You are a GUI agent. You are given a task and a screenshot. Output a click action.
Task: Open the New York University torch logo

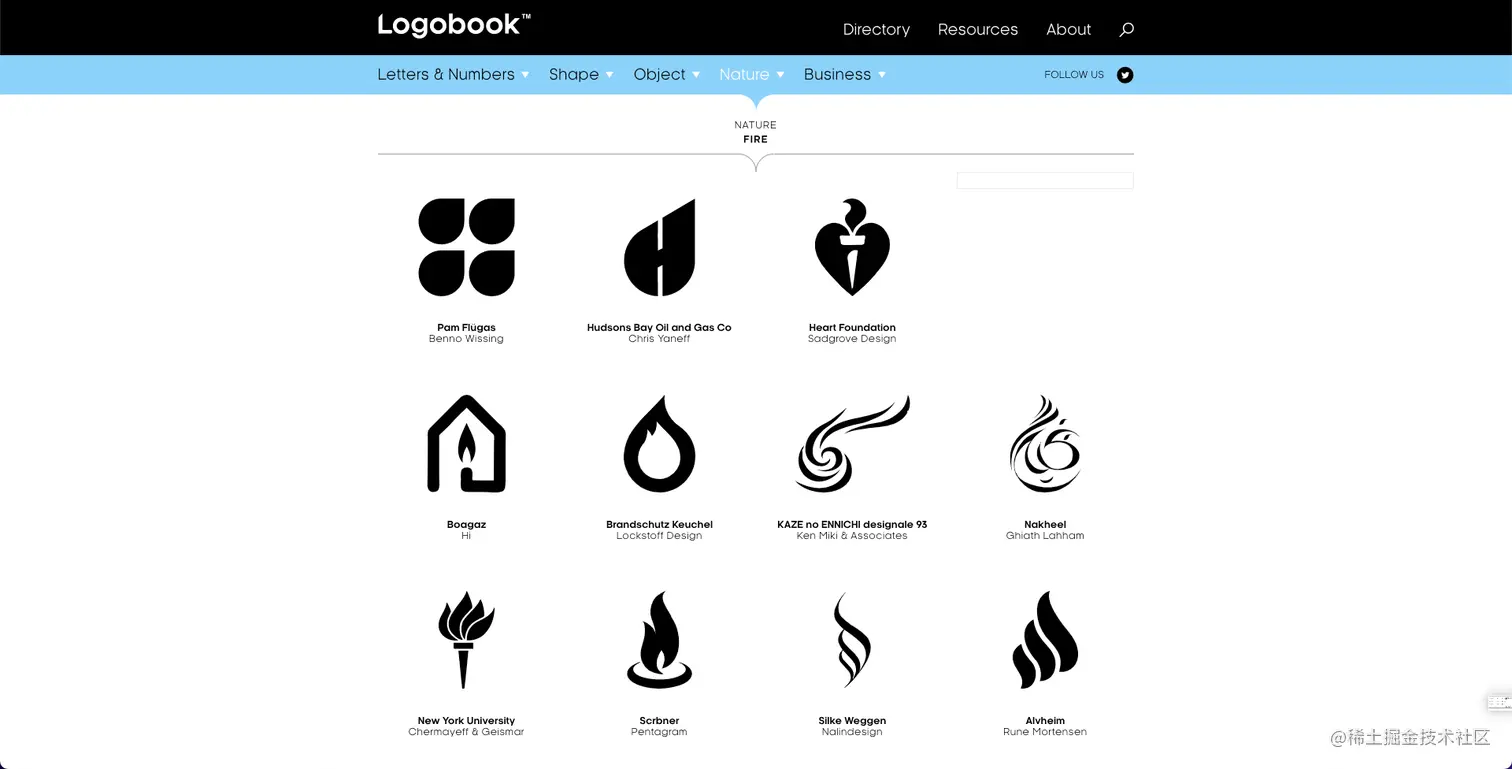pyautogui.click(x=466, y=640)
